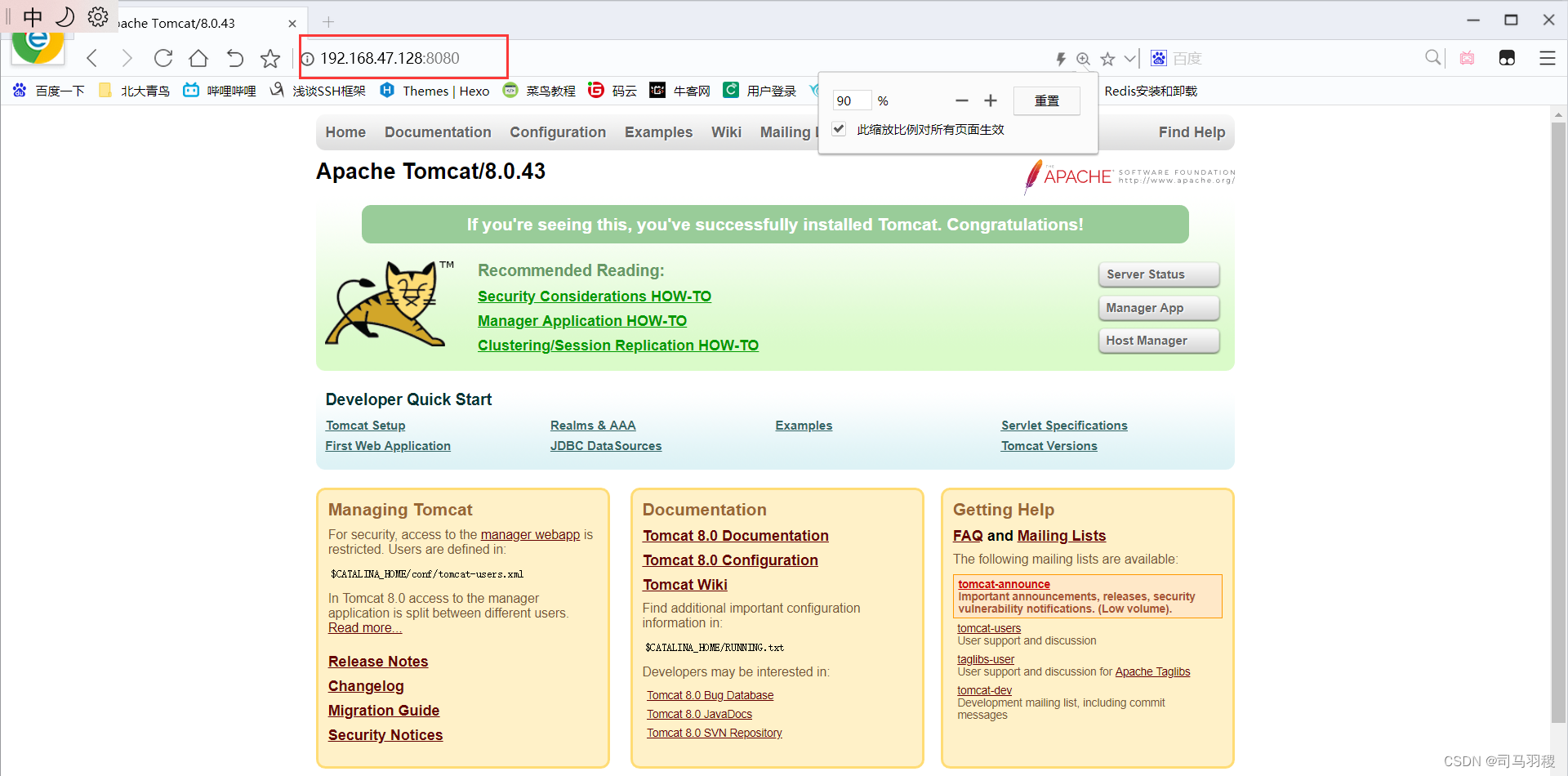1568x776 pixels.
Task: Click the site info icon in the address bar
Action: (309, 59)
